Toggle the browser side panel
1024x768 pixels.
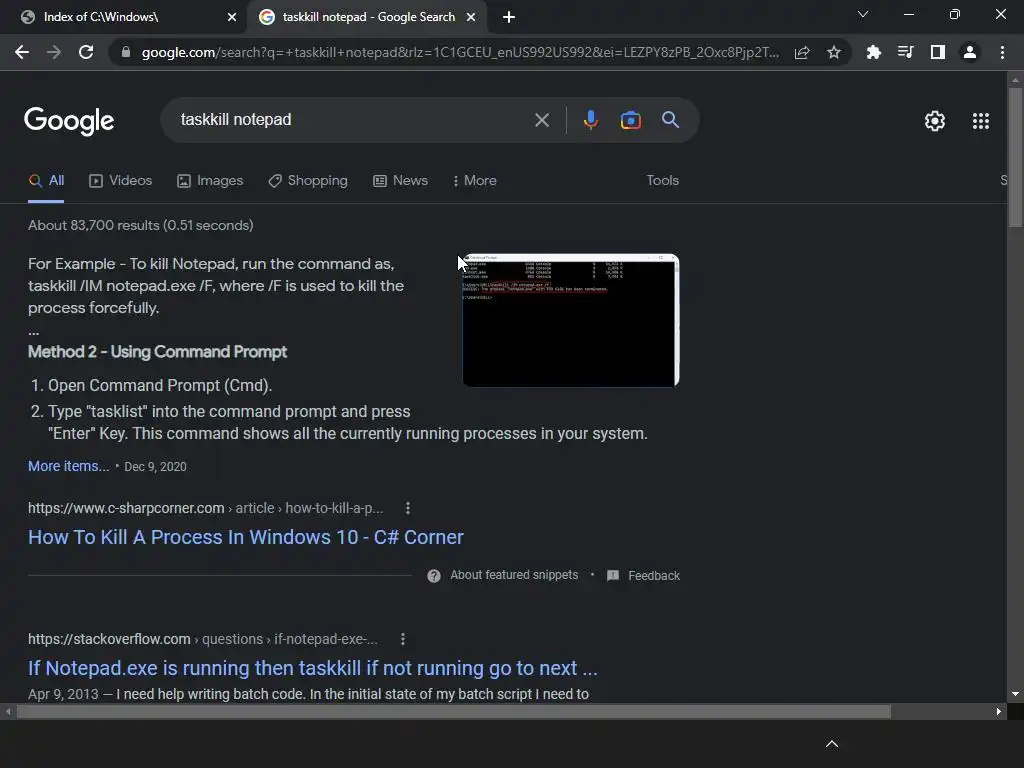(938, 52)
